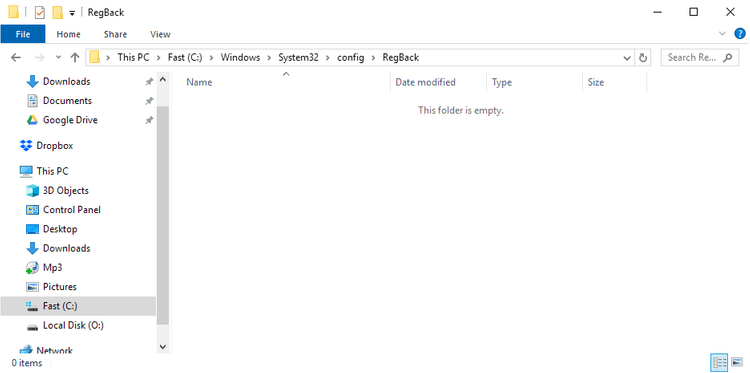Switch to the Home ribbon tab

pos(68,34)
